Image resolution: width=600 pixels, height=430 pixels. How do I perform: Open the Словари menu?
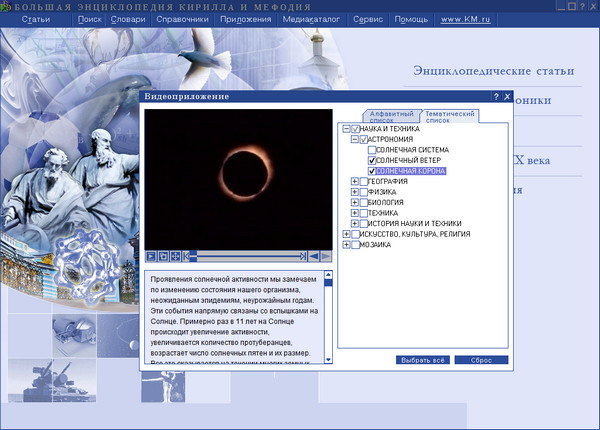pos(127,19)
